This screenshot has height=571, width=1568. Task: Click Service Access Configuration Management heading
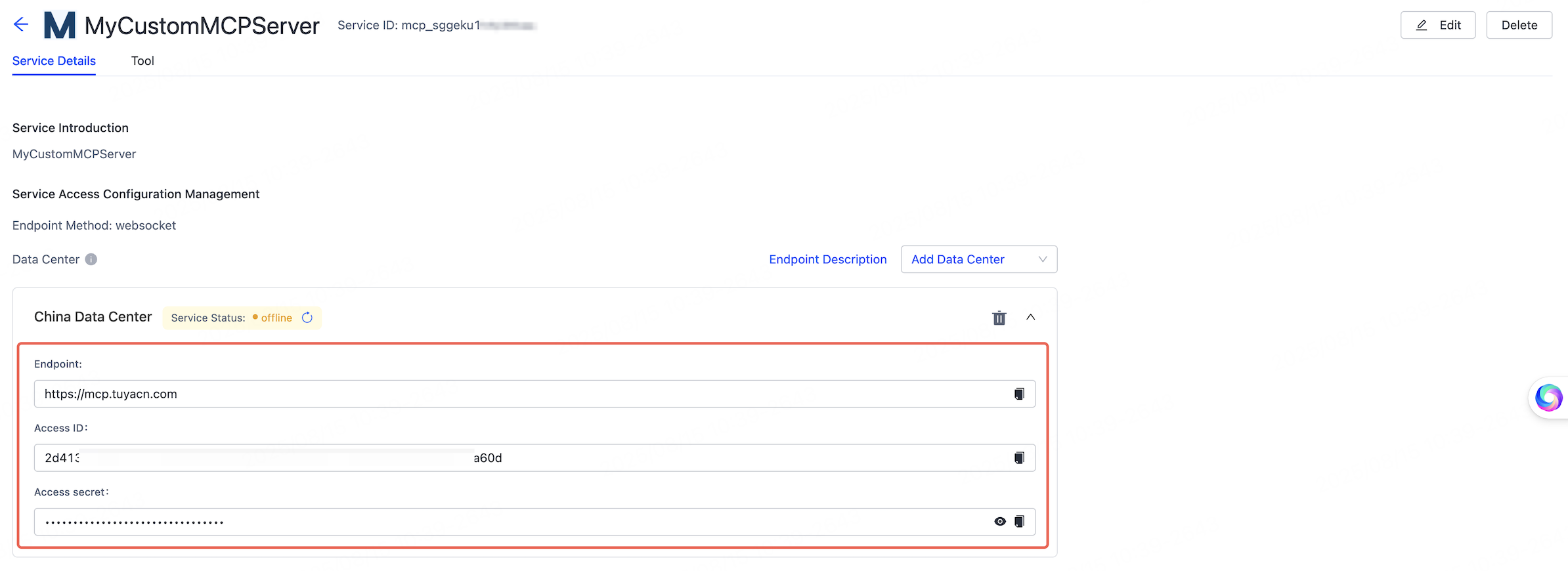coord(136,194)
